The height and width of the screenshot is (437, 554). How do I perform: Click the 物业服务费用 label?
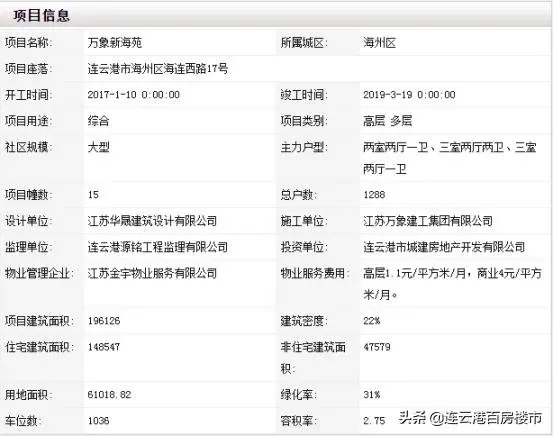point(315,273)
